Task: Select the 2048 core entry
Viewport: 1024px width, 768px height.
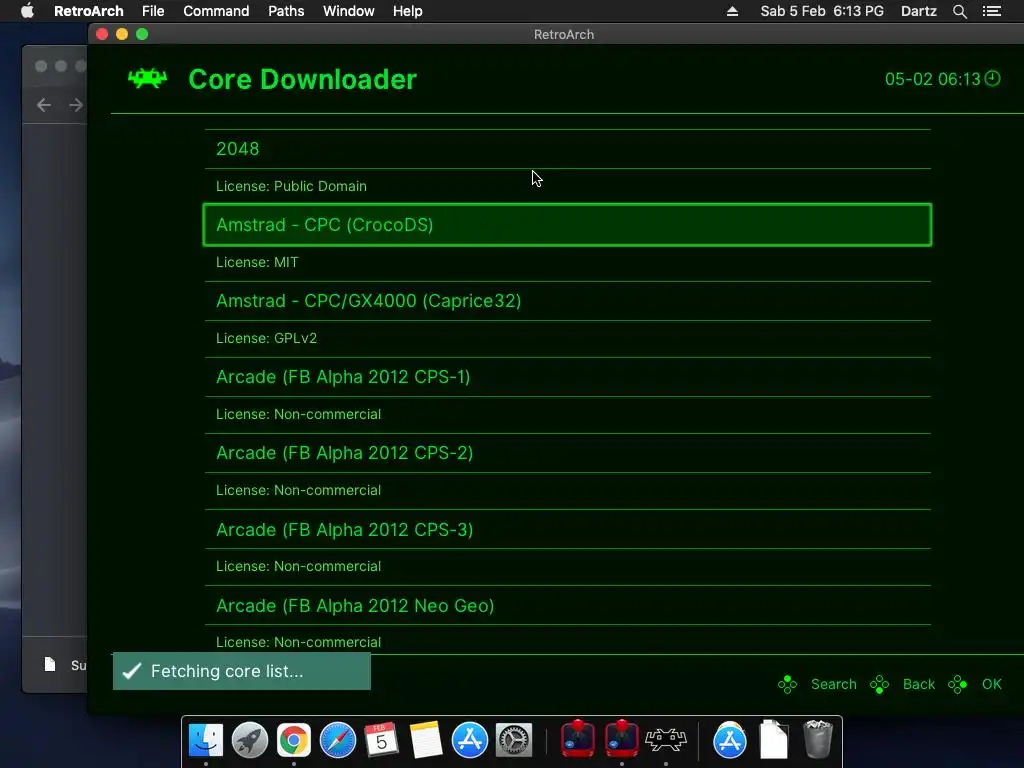Action: point(568,149)
